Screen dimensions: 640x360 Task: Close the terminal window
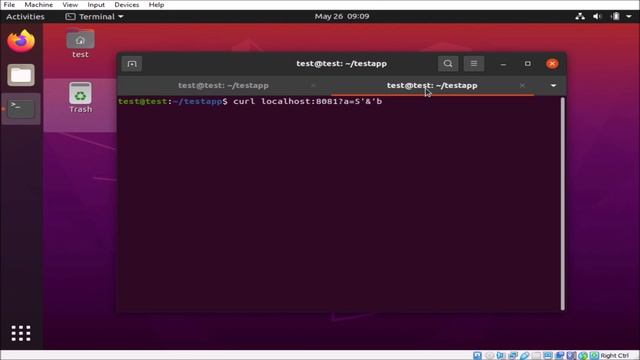552,64
